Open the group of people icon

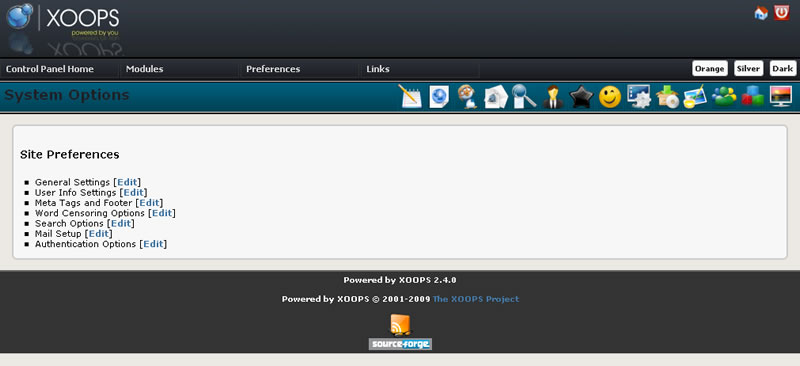click(x=724, y=96)
